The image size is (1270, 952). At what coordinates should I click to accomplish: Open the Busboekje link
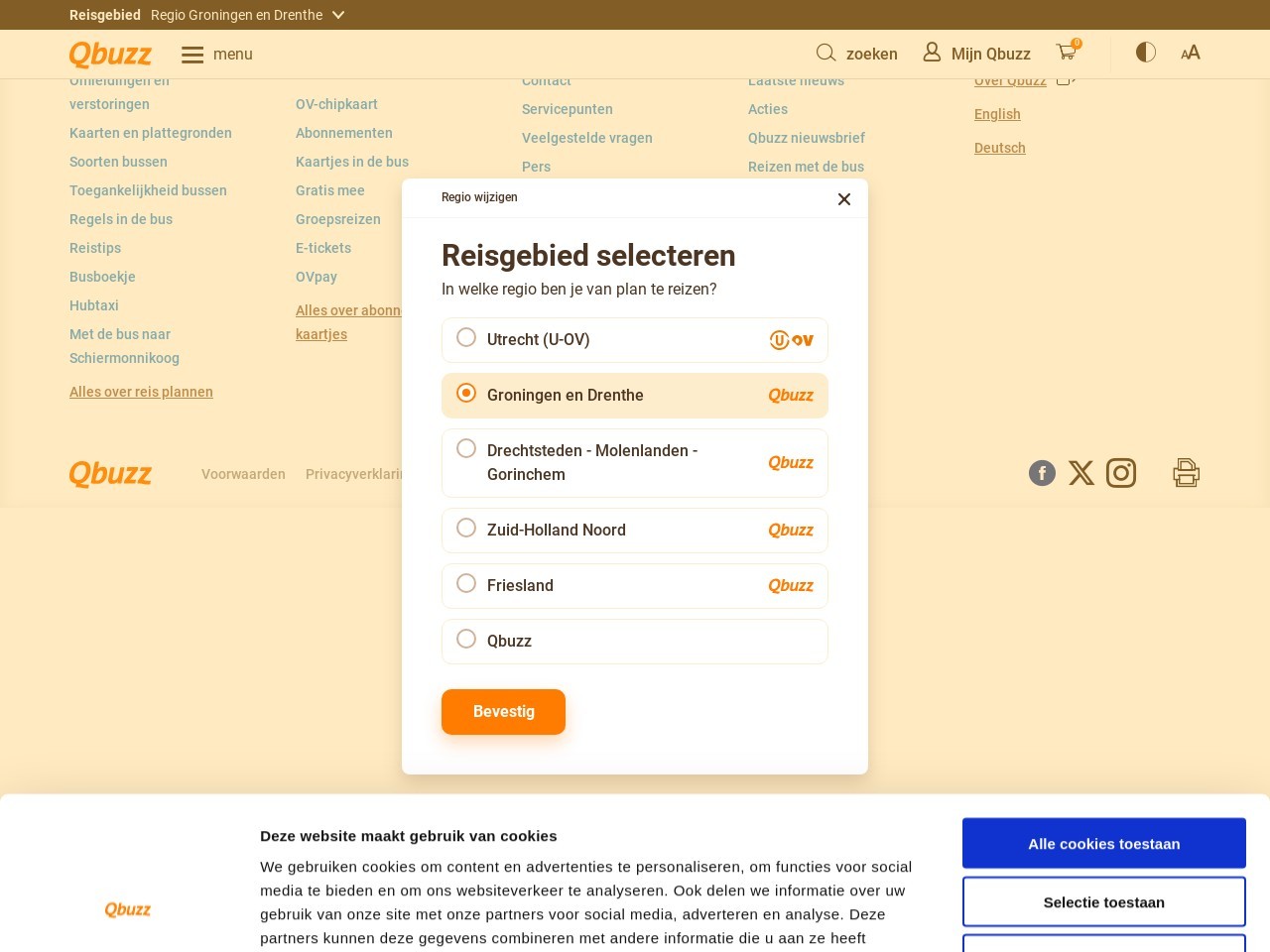(x=102, y=277)
